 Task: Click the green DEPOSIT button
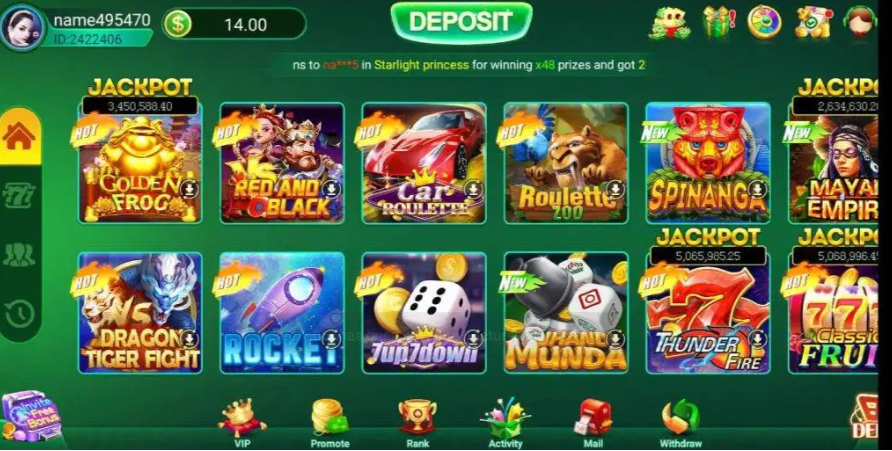[461, 22]
